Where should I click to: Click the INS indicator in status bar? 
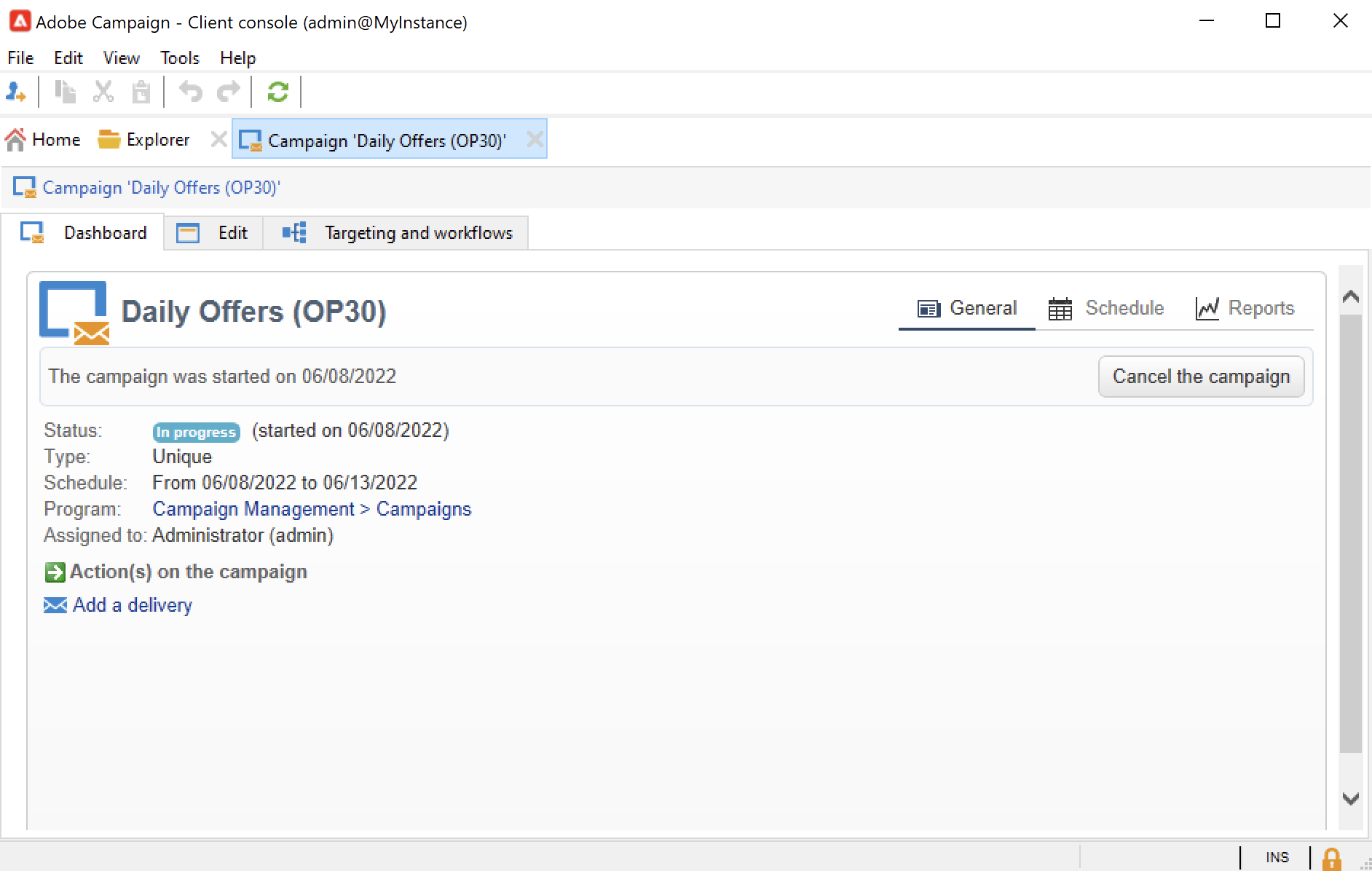1277,858
